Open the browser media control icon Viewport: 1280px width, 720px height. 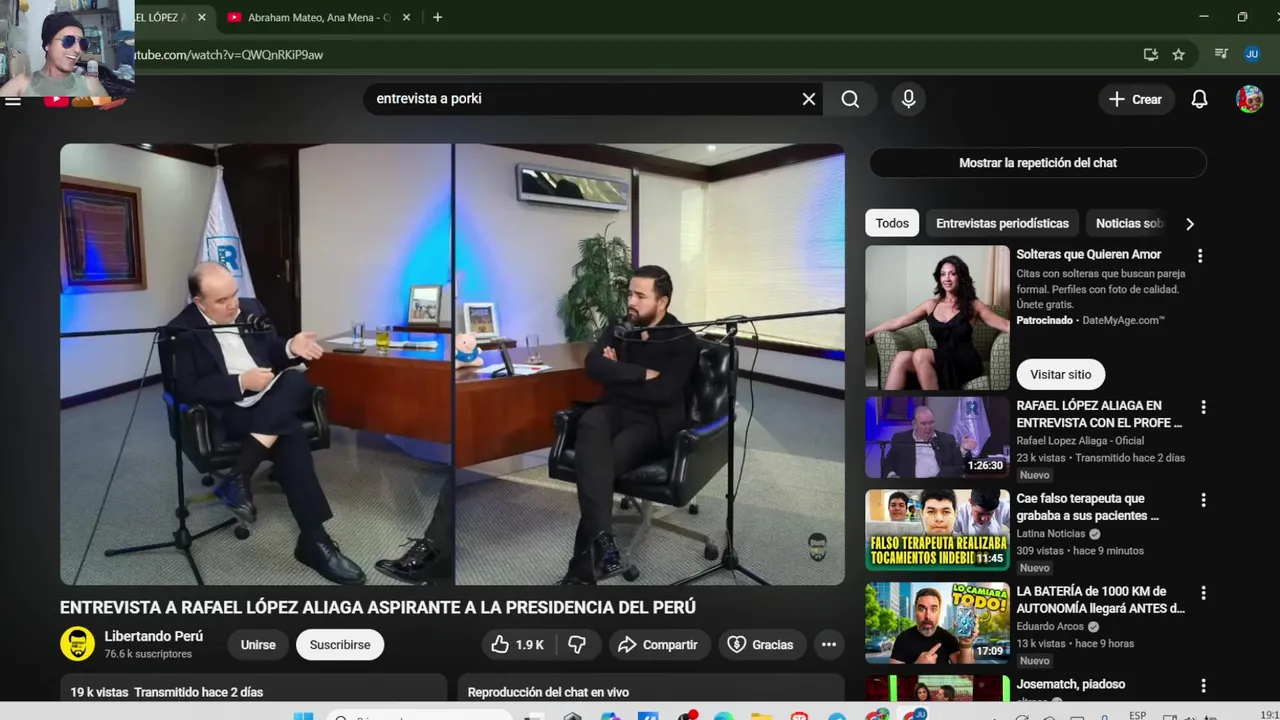click(1221, 54)
